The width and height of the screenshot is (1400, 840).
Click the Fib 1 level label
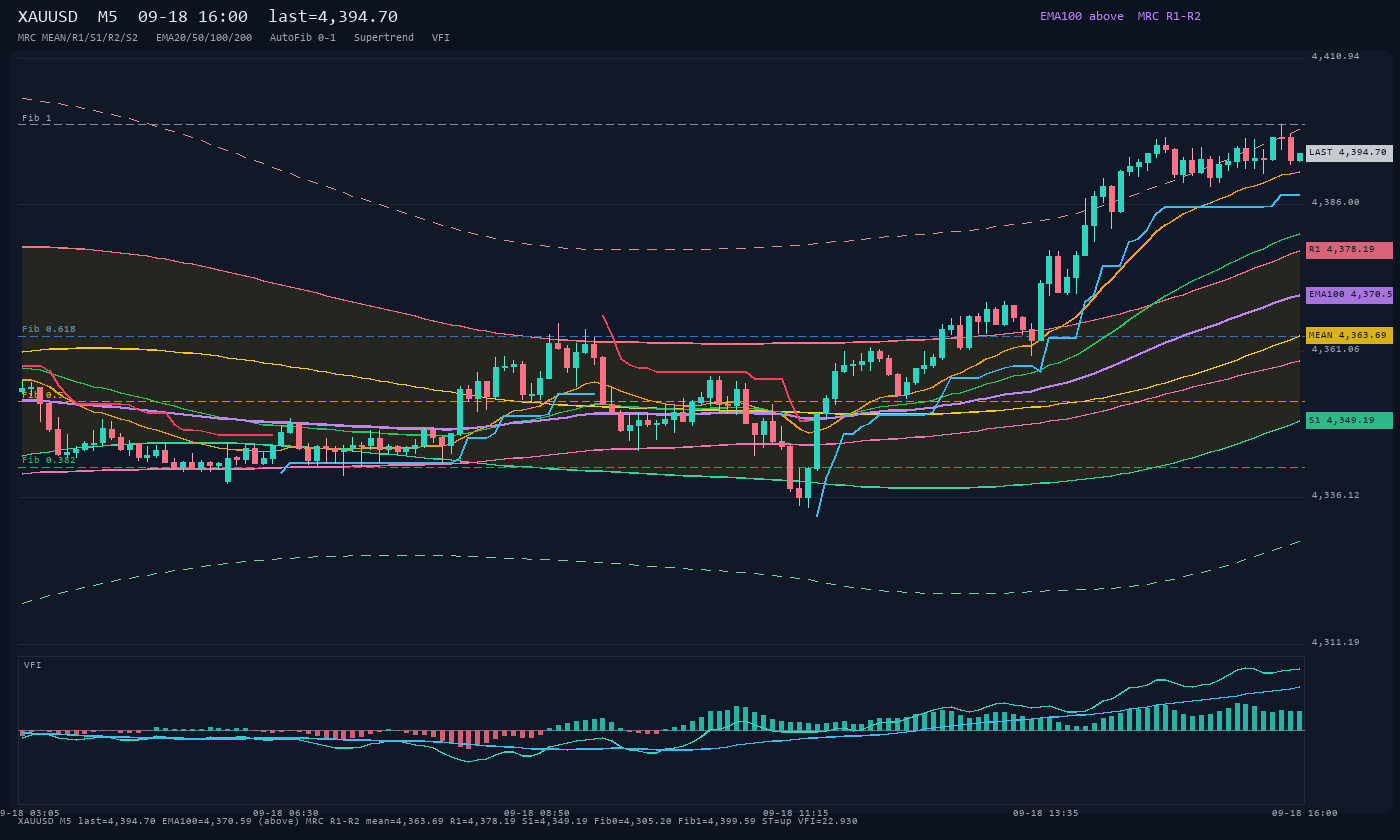(37, 118)
